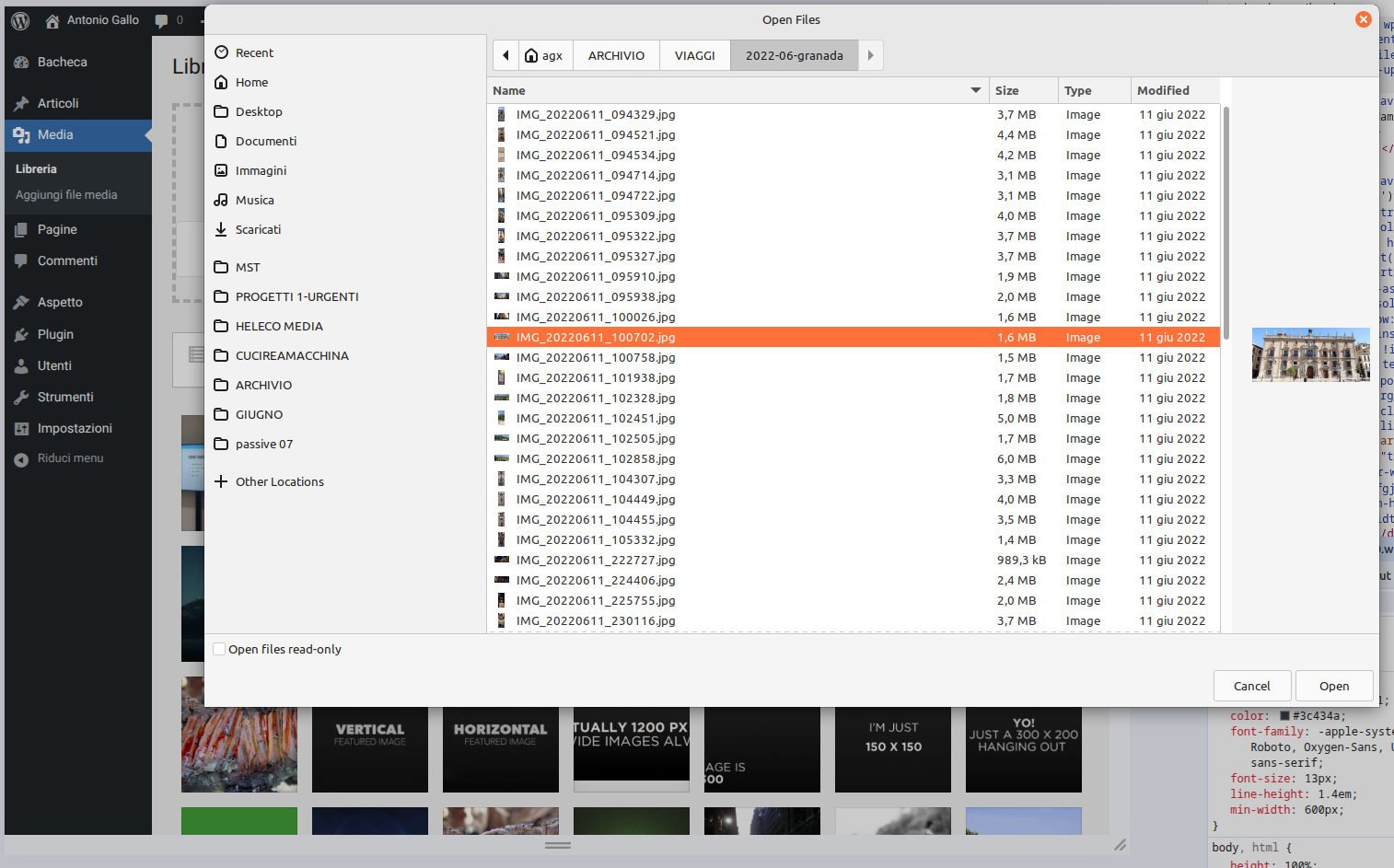Viewport: 1394px width, 868px height.
Task: Navigate forward with right path arrow
Action: (870, 55)
